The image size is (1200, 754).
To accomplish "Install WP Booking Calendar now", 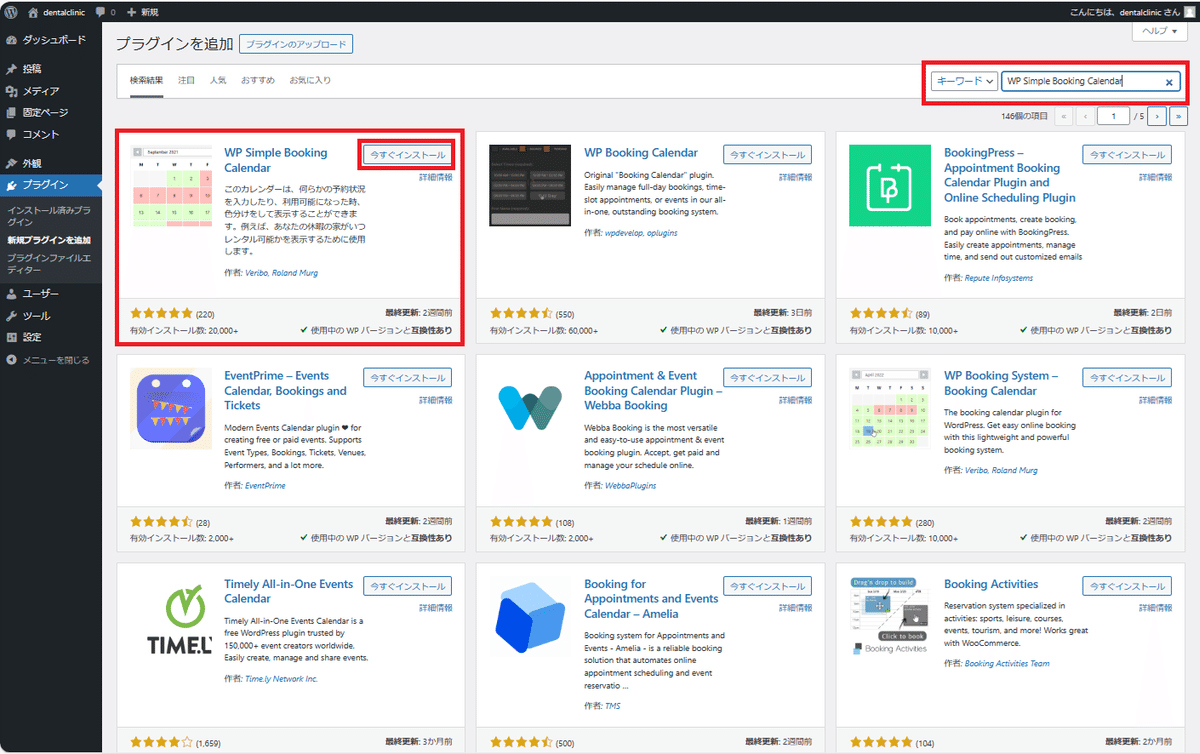I will click(x=767, y=155).
